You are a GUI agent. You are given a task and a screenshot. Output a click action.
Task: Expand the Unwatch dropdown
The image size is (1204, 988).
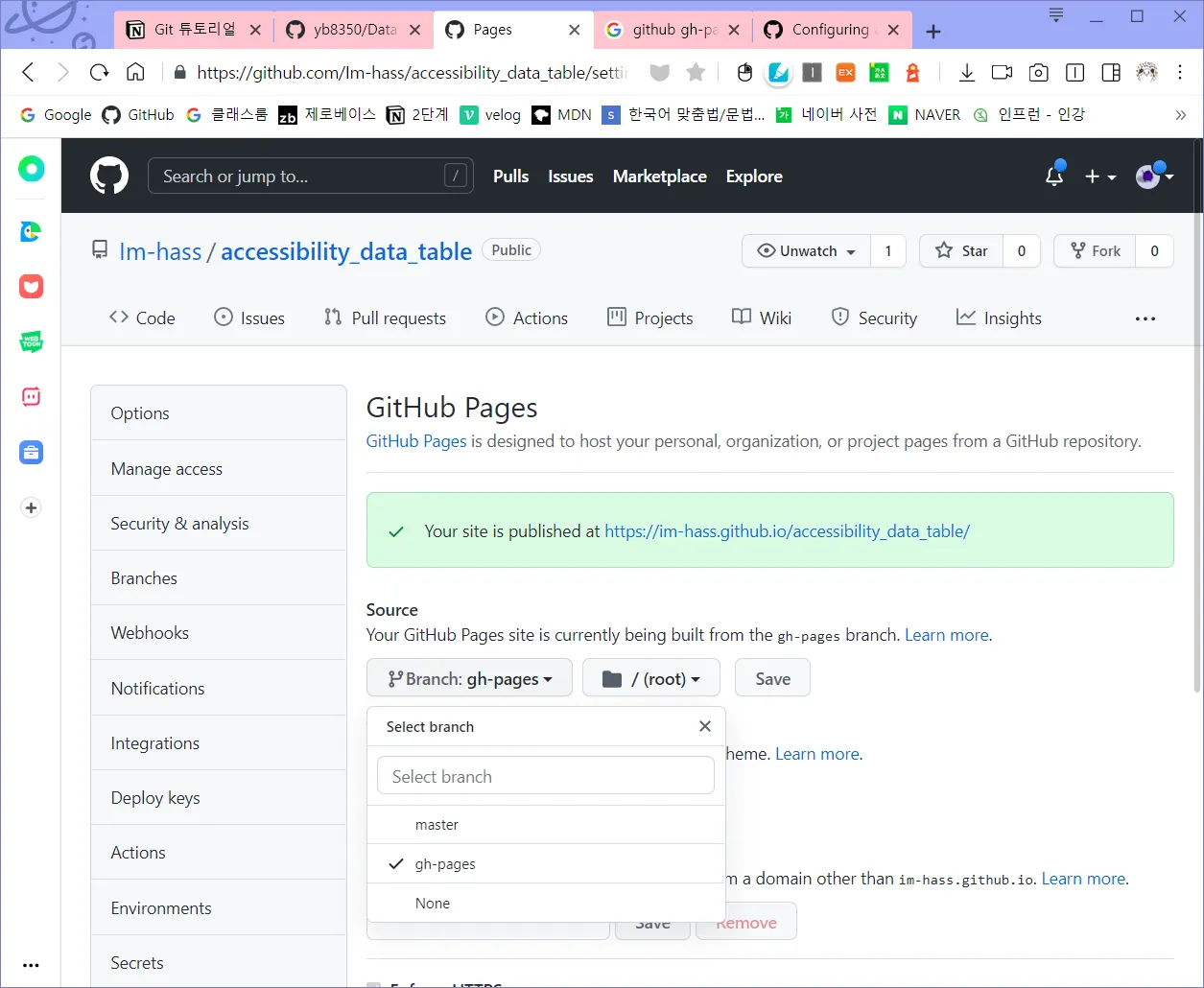point(807,251)
